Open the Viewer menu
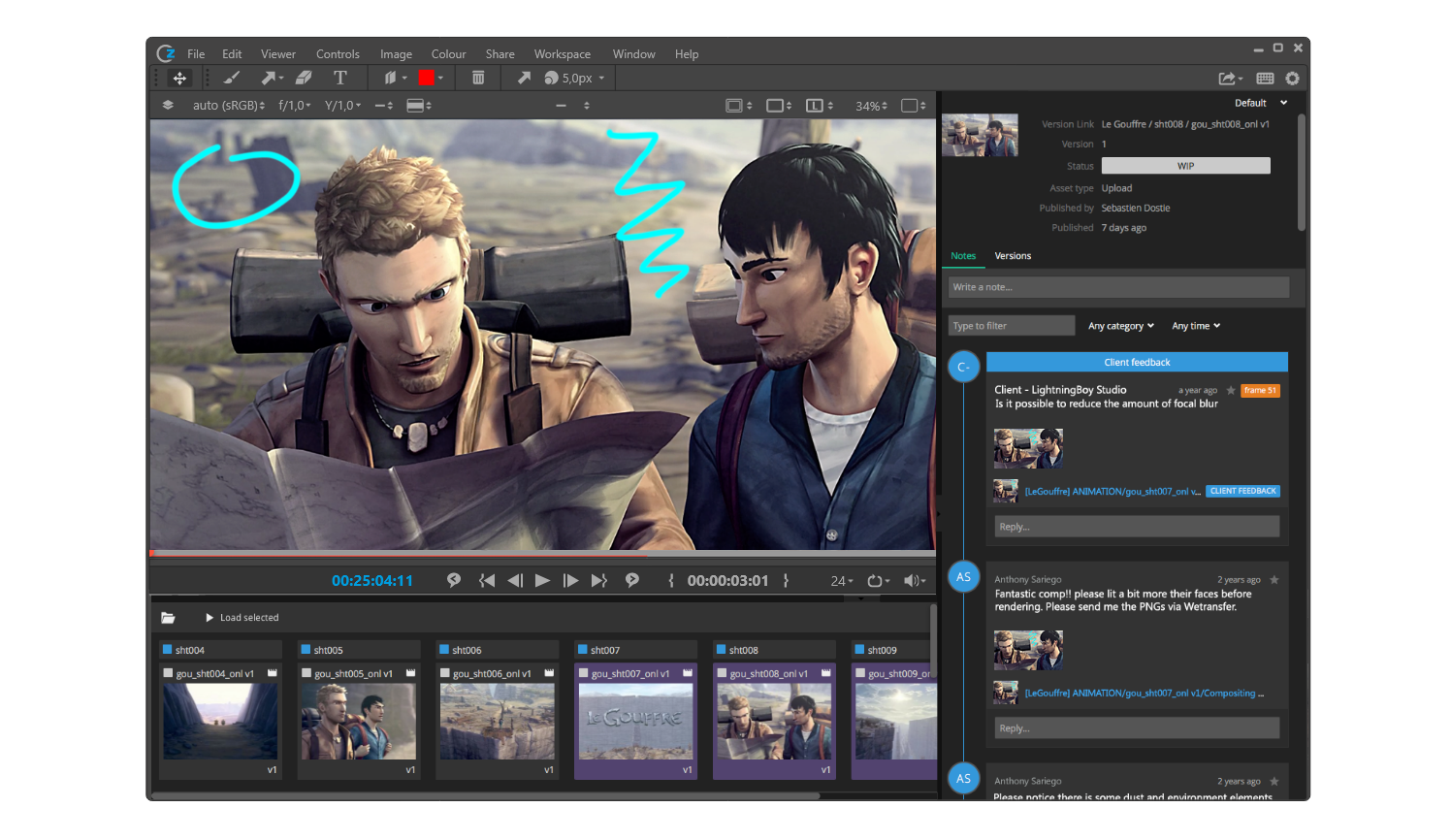 tap(278, 54)
